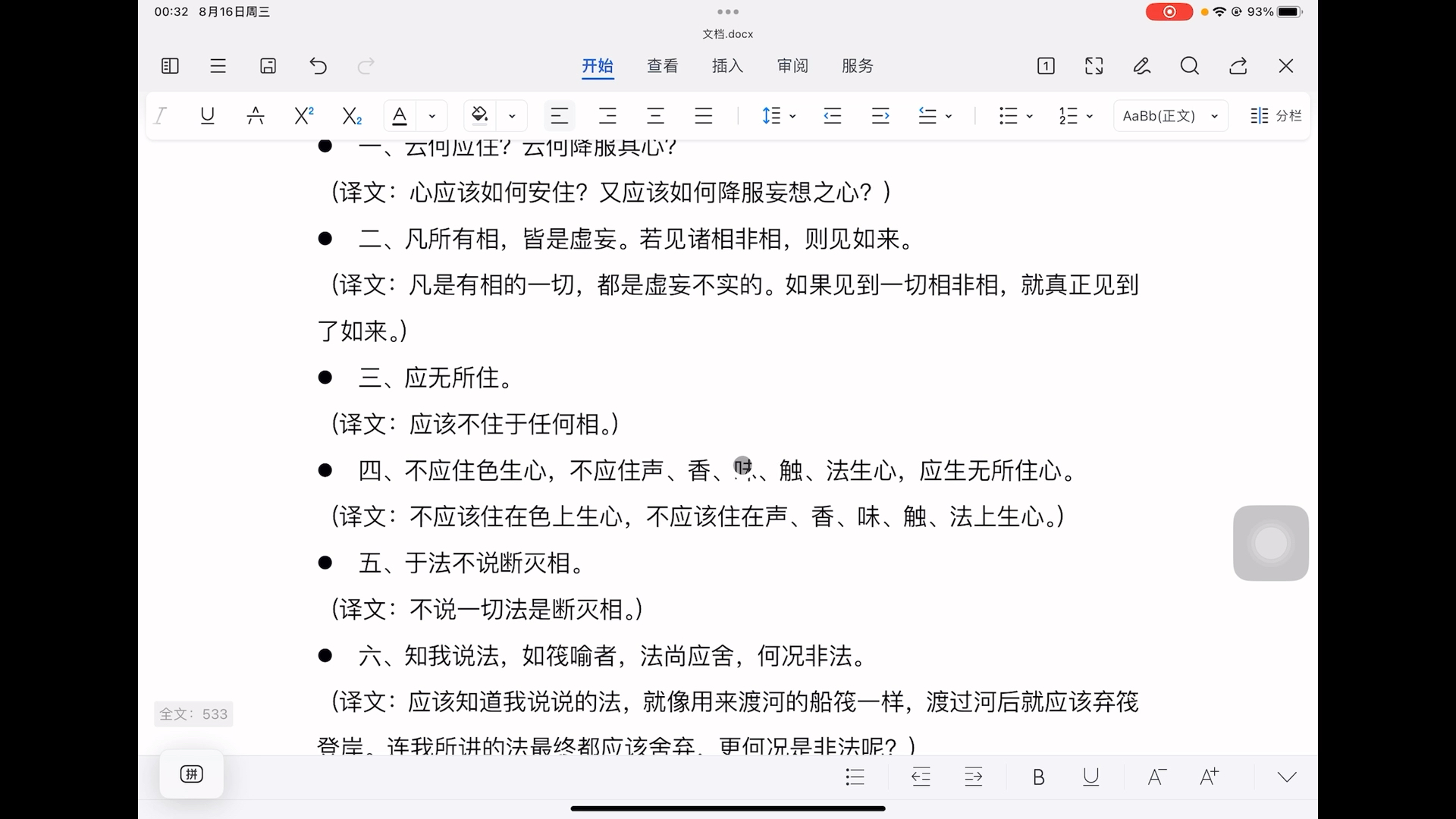Apply font color

tap(400, 115)
